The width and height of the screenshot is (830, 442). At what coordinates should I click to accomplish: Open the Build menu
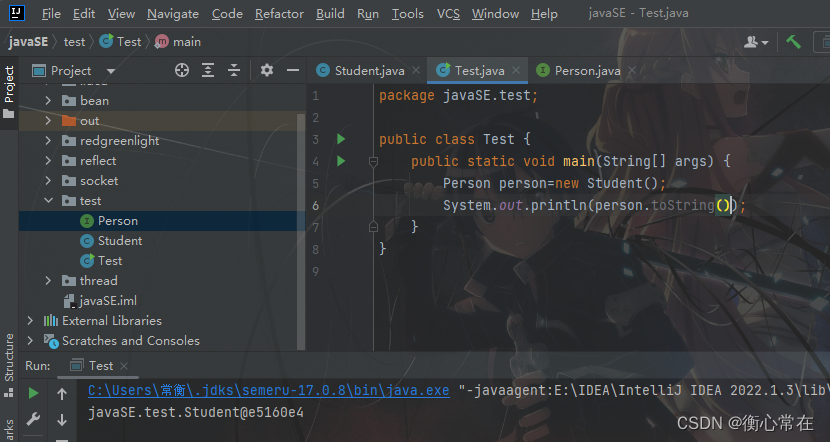(x=330, y=14)
